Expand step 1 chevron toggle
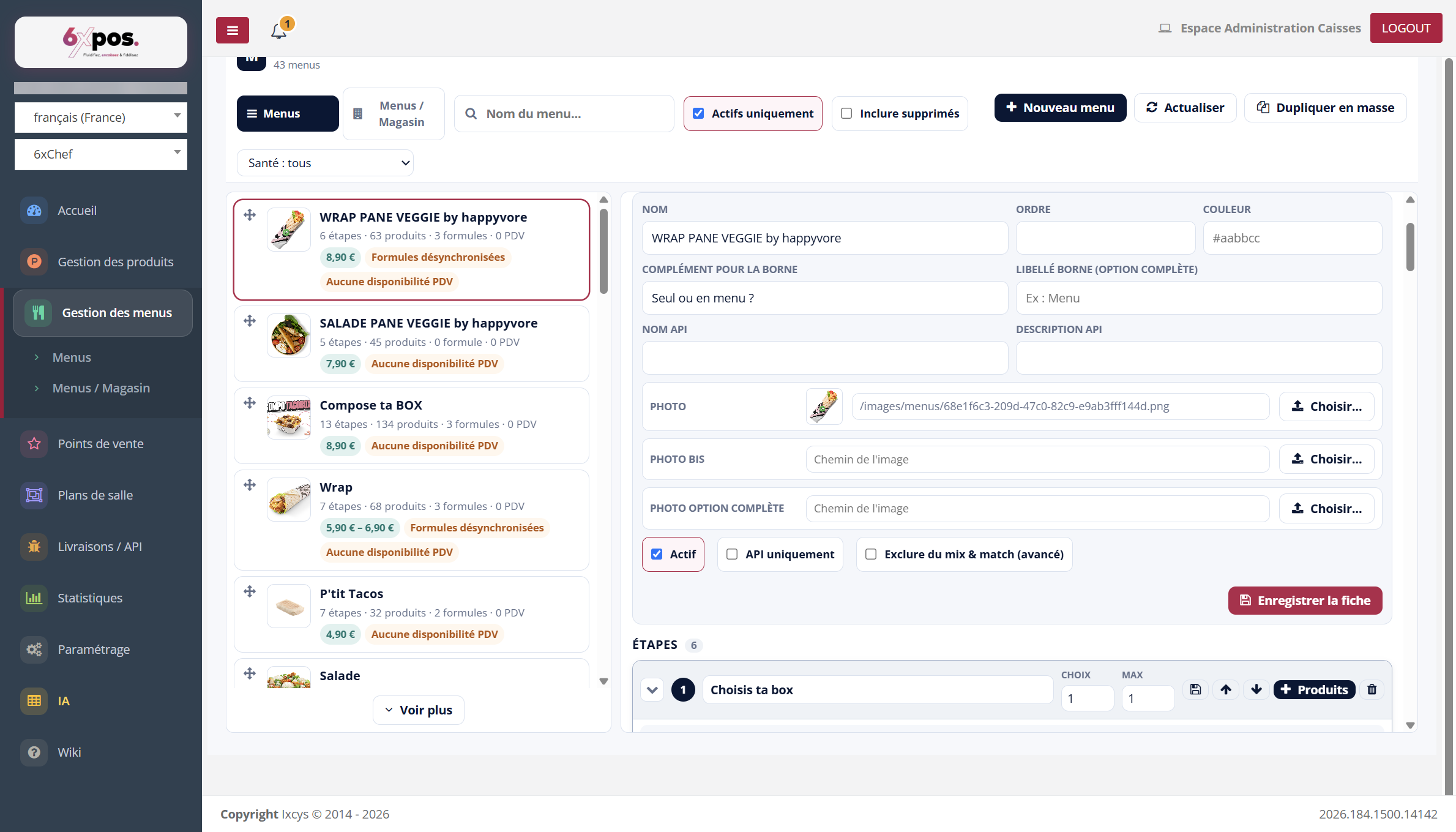The image size is (1456, 832). tap(652, 690)
